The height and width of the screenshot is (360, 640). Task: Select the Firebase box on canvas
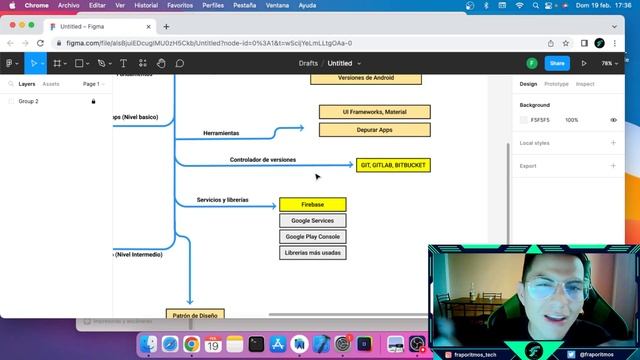313,204
